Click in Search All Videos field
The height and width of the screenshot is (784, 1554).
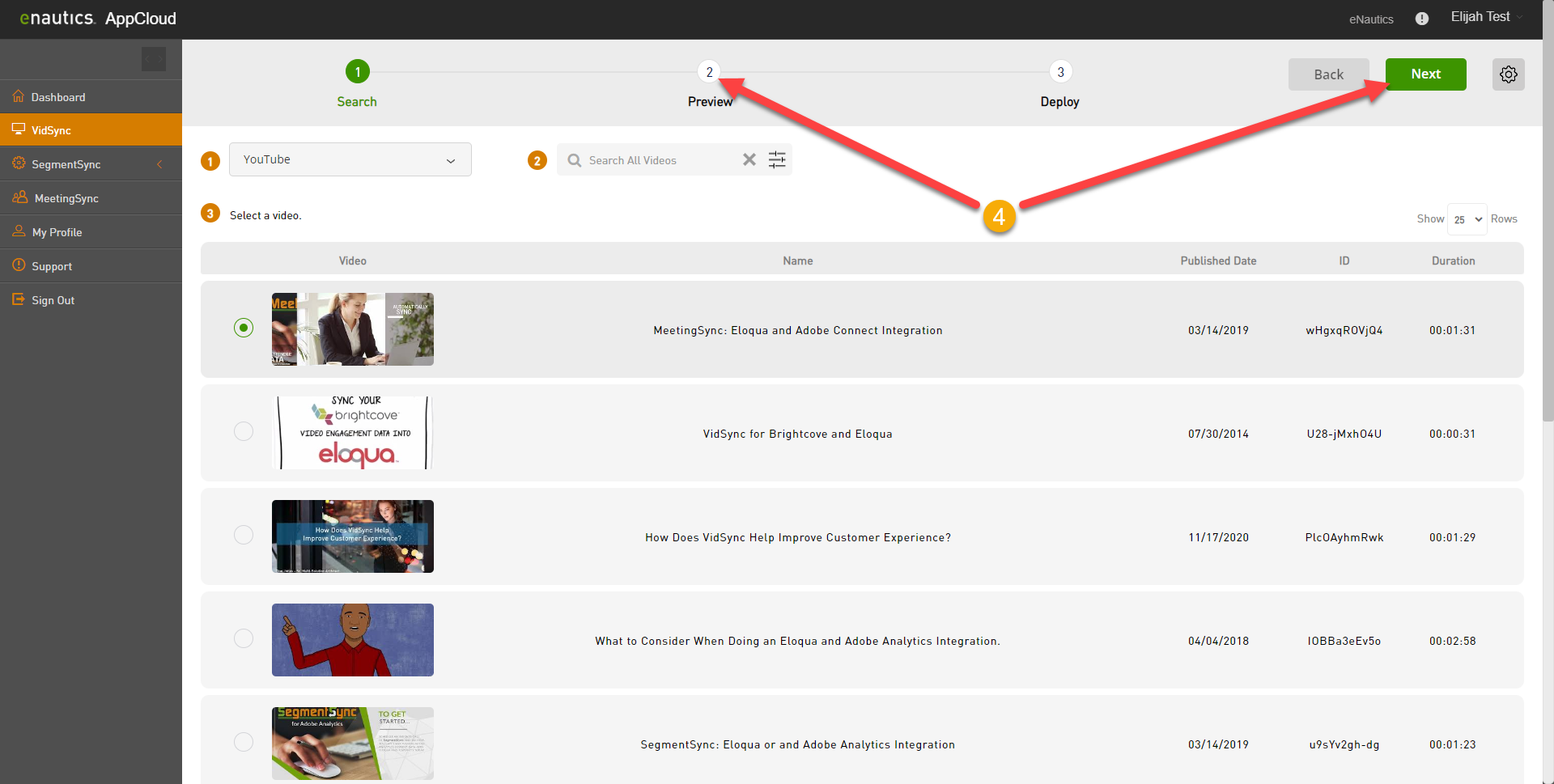[x=660, y=160]
